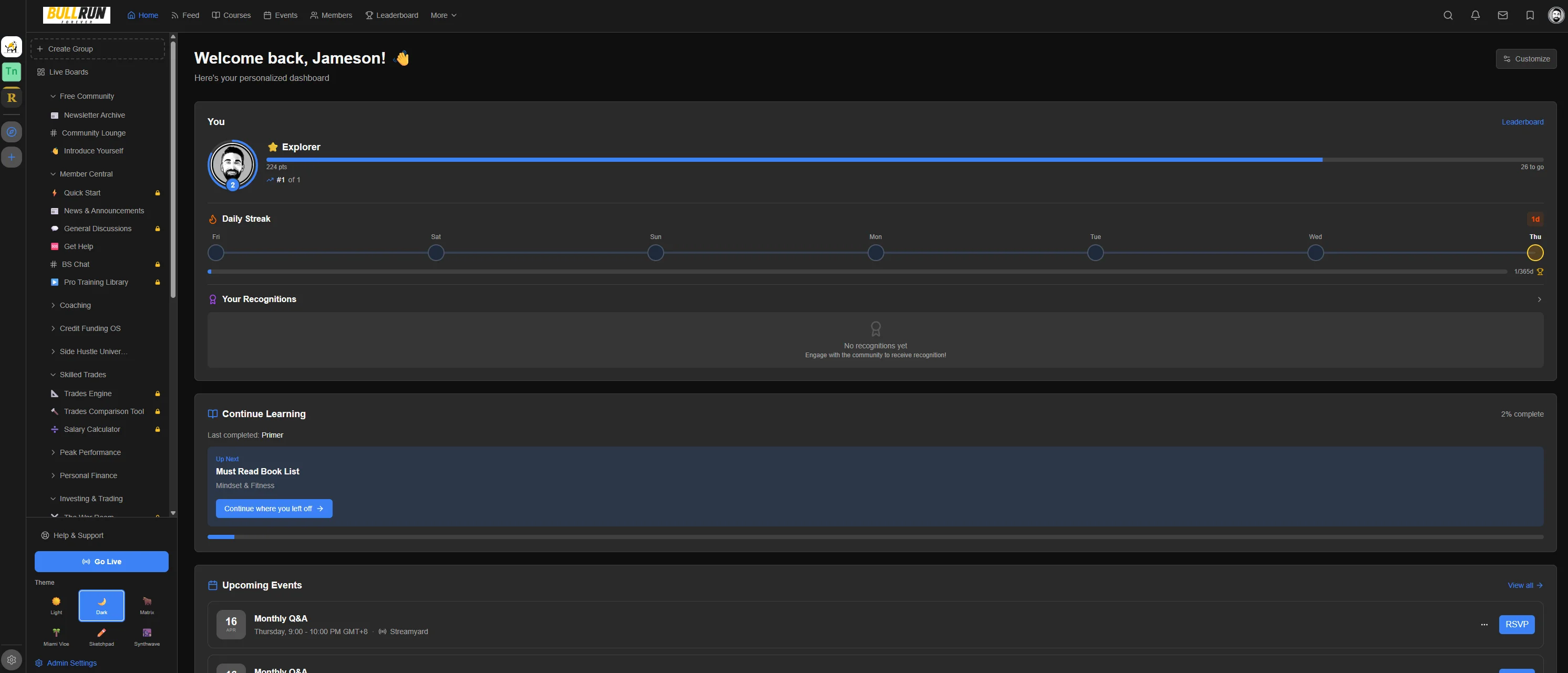
Task: Click the compass discover icon in left rail
Action: (12, 131)
